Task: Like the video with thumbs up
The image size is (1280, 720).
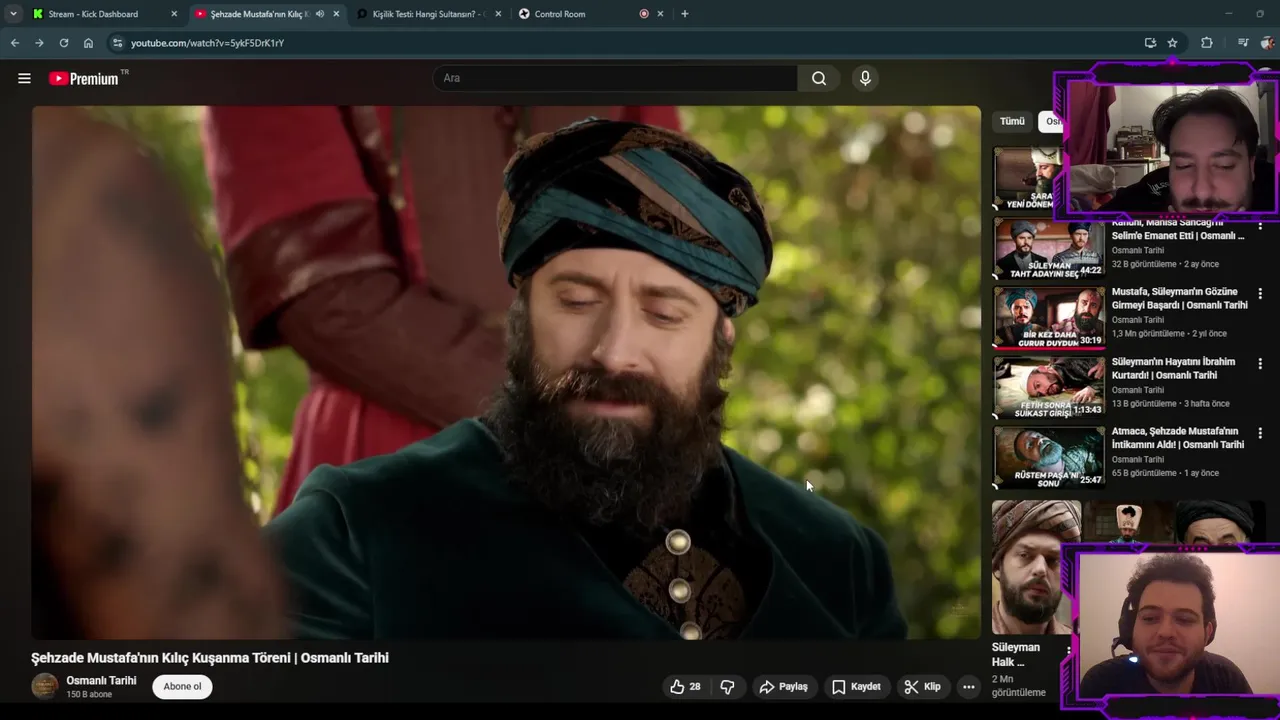Action: [685, 687]
